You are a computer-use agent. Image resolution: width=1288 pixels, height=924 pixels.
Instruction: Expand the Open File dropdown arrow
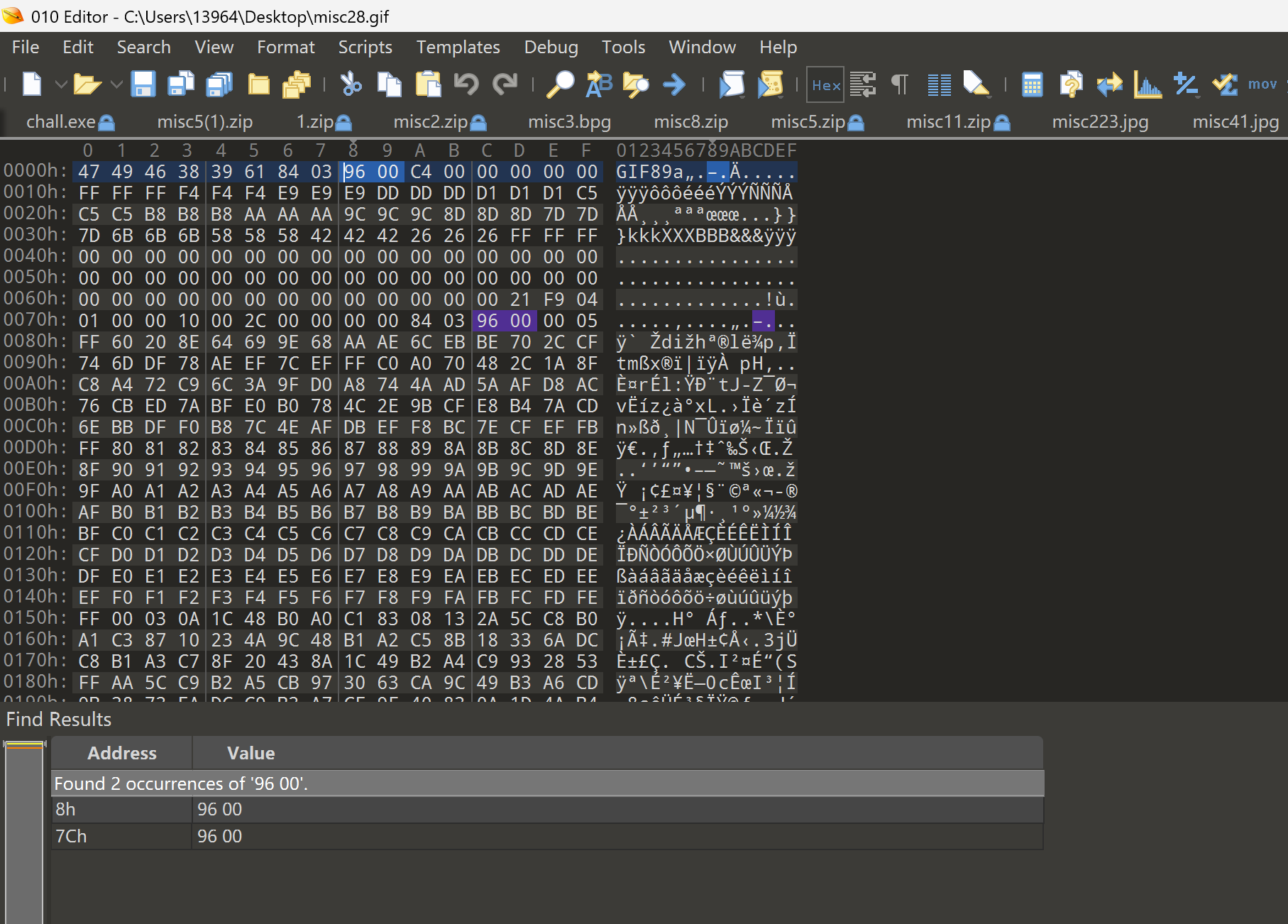116,84
